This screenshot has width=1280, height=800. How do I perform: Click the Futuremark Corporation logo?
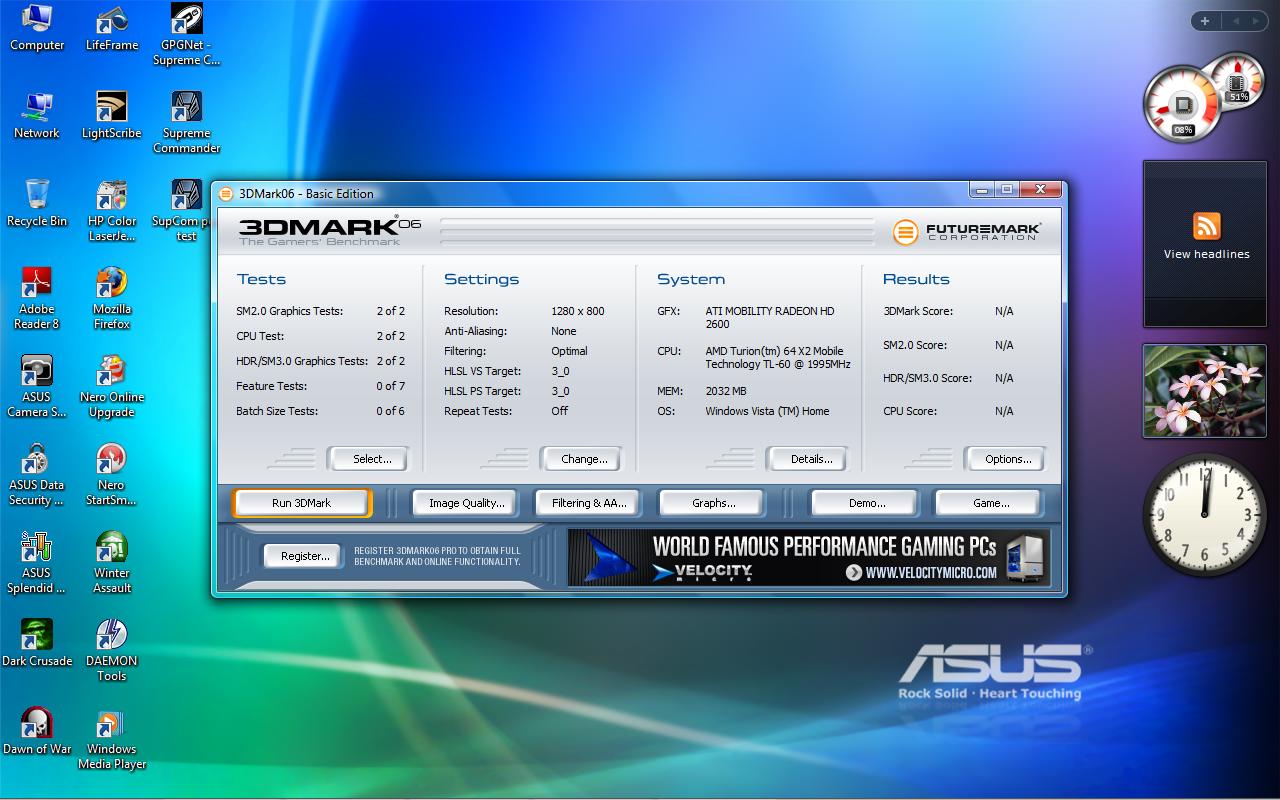966,232
